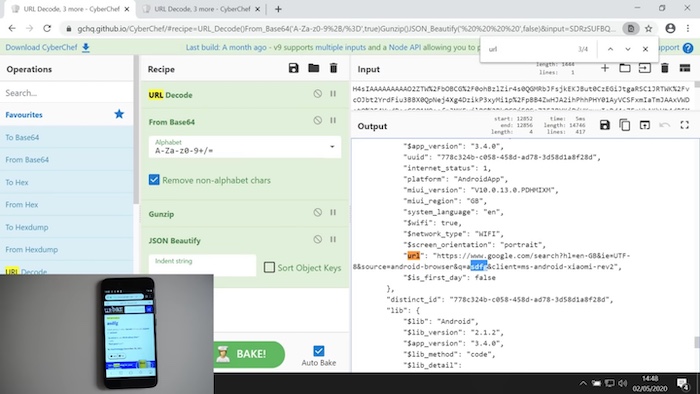Click the browser address bar URL

coord(346,29)
